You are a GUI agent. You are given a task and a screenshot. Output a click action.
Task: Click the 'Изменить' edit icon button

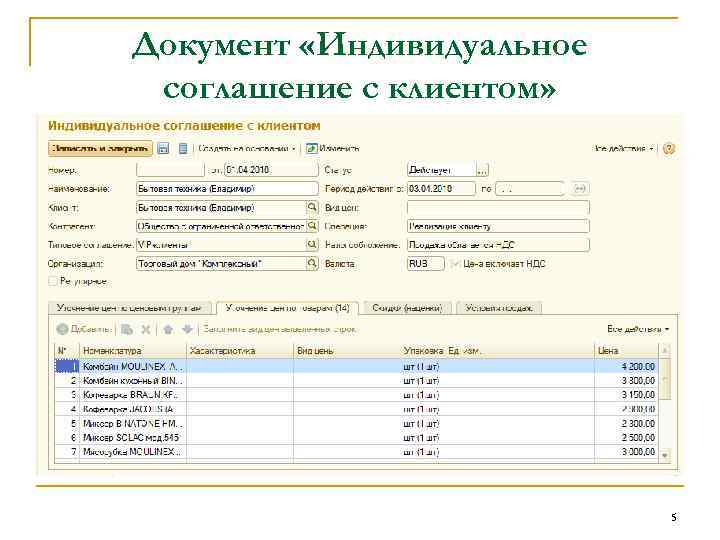(332, 148)
